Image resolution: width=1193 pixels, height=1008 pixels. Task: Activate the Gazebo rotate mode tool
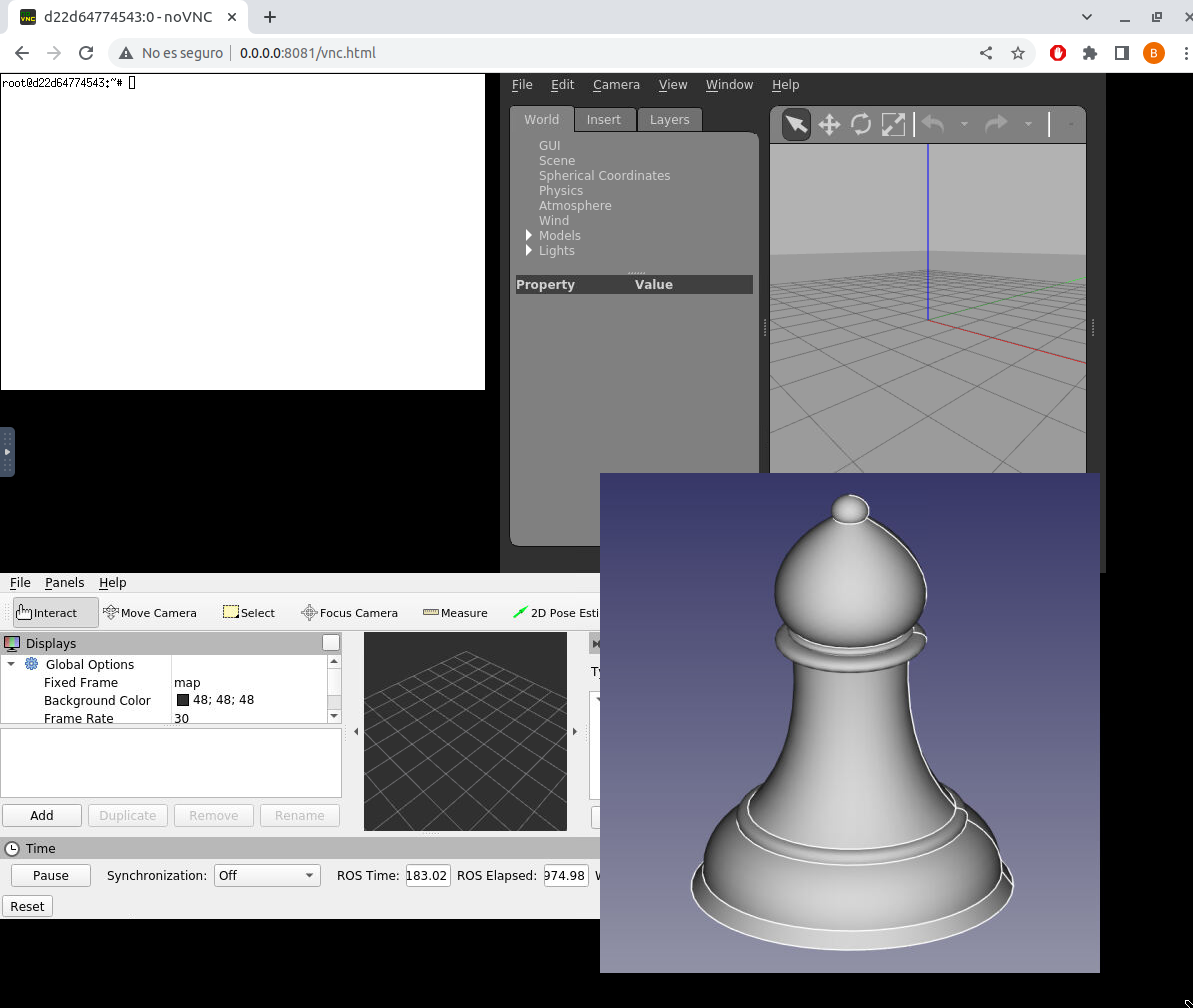point(861,124)
